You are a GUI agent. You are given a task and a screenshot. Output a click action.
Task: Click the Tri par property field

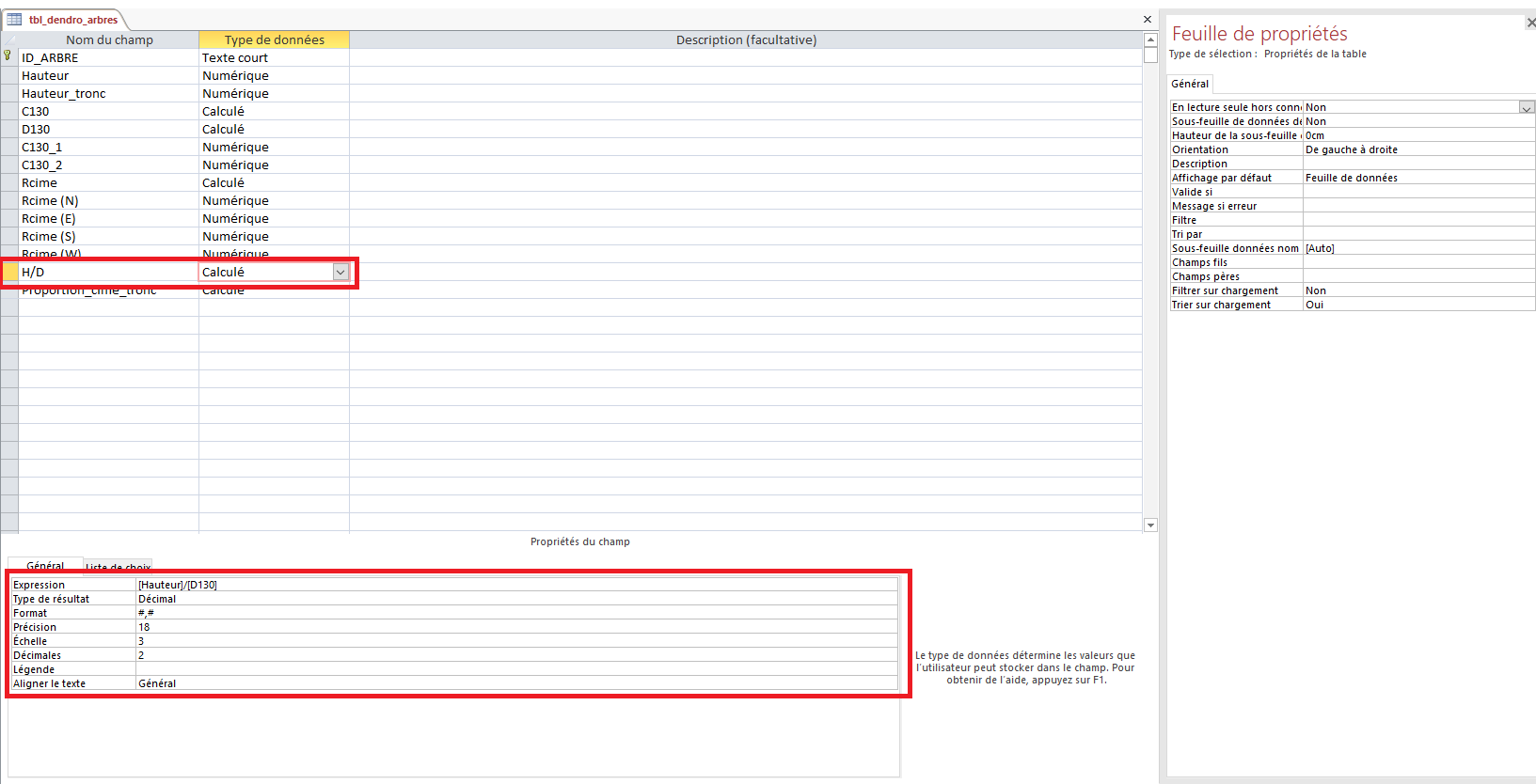pos(1418,234)
